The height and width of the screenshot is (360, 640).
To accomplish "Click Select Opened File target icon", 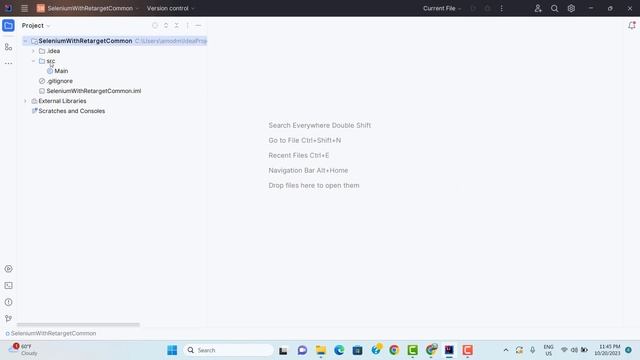I will click(155, 25).
